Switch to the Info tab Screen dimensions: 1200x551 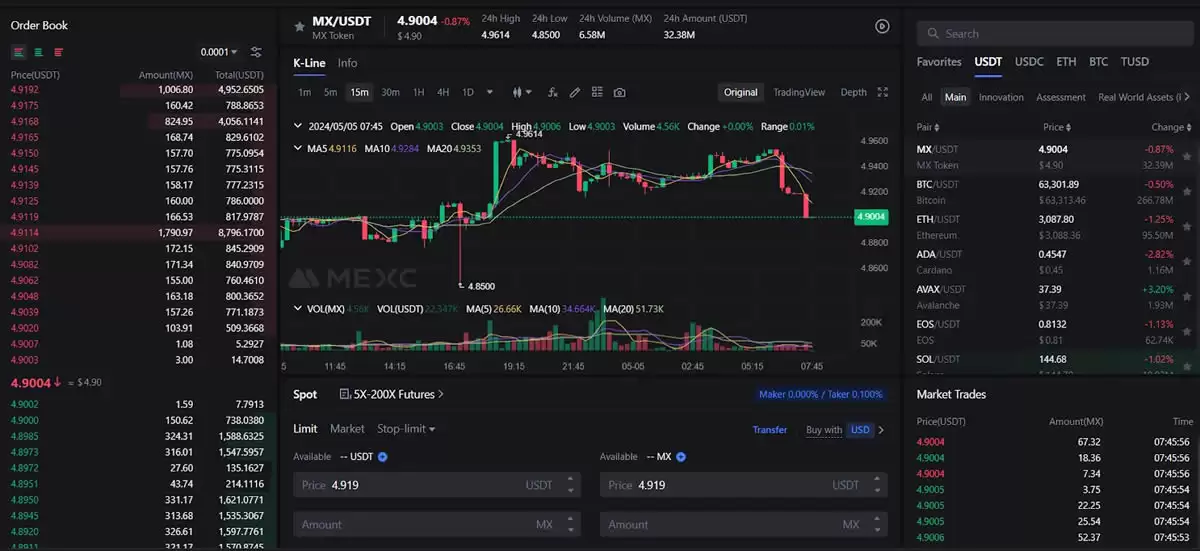tap(347, 63)
